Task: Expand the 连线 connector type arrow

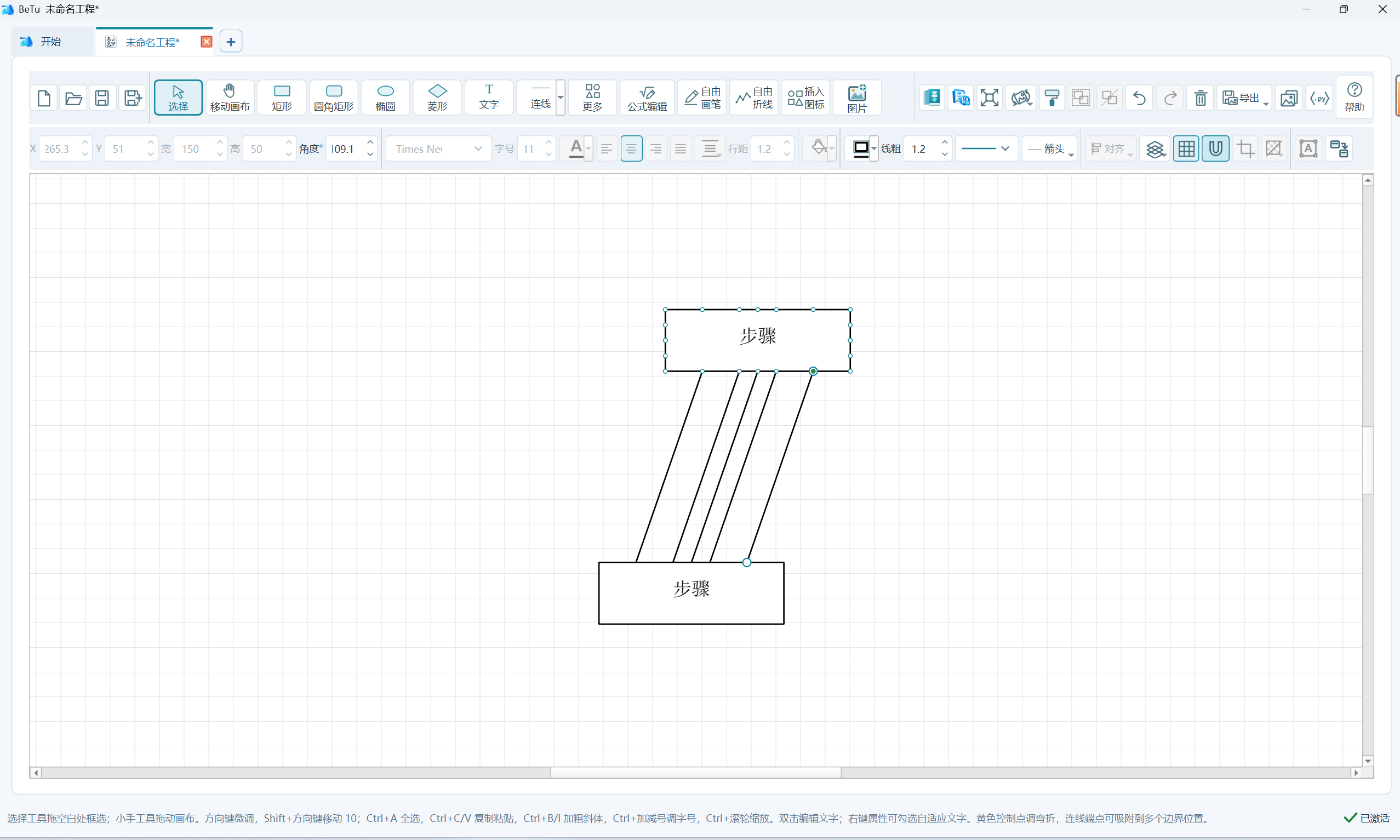Action: [x=560, y=98]
